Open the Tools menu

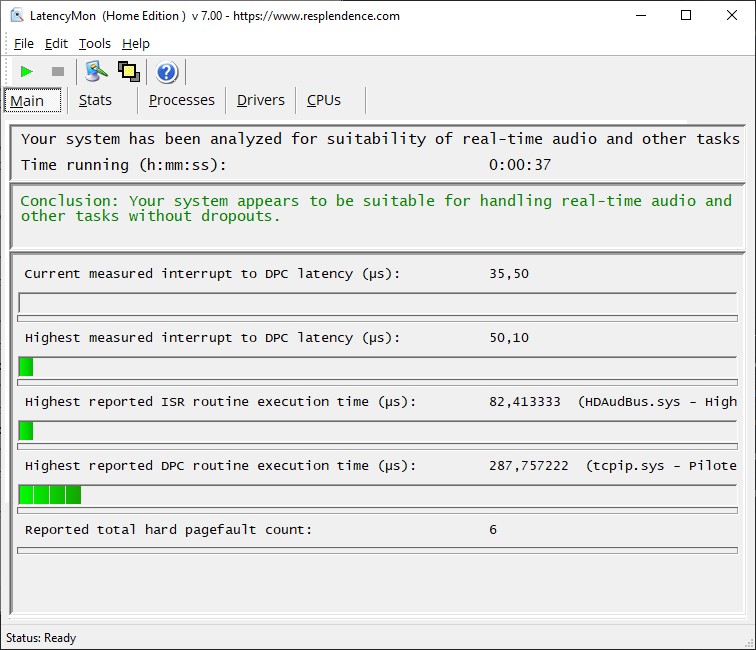click(95, 43)
